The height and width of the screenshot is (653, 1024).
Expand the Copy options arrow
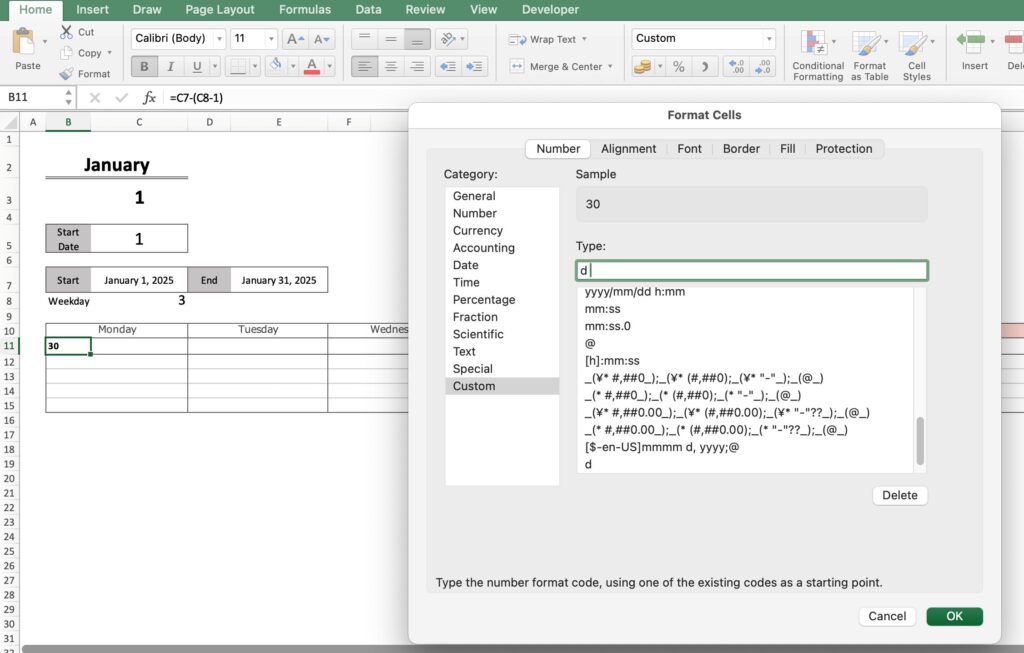[x=110, y=53]
